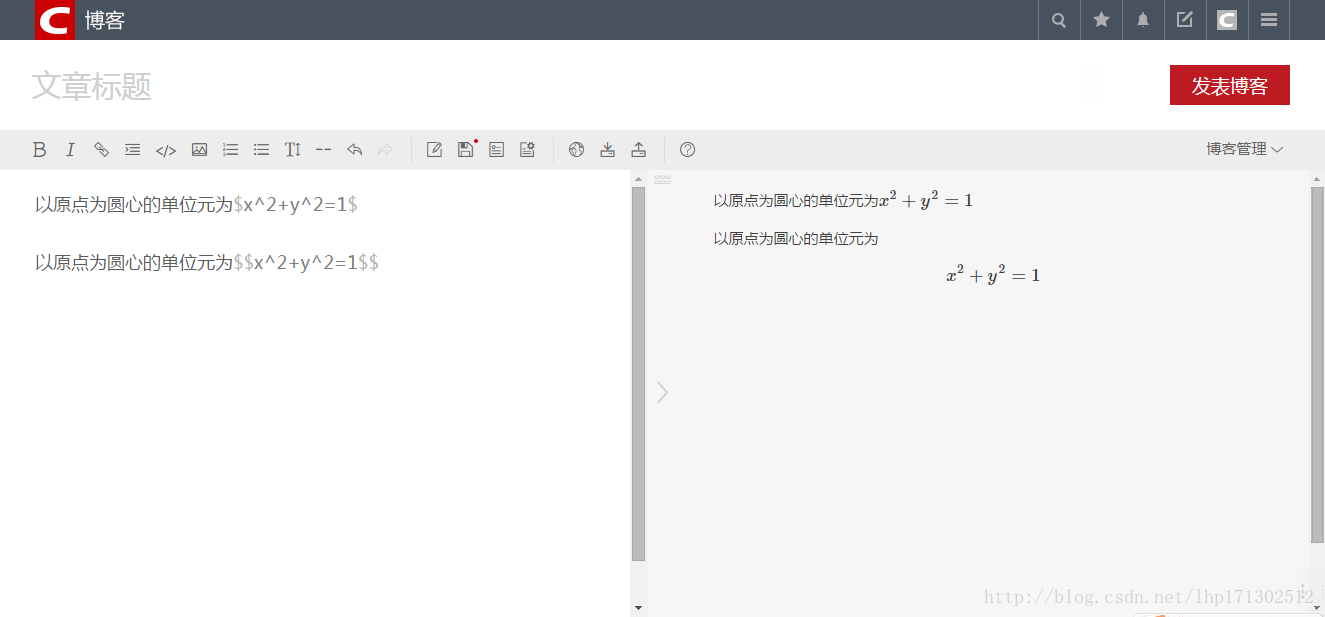Click the preview pane scrollbar up arrow
Image resolution: width=1325 pixels, height=617 pixels.
(1317, 179)
